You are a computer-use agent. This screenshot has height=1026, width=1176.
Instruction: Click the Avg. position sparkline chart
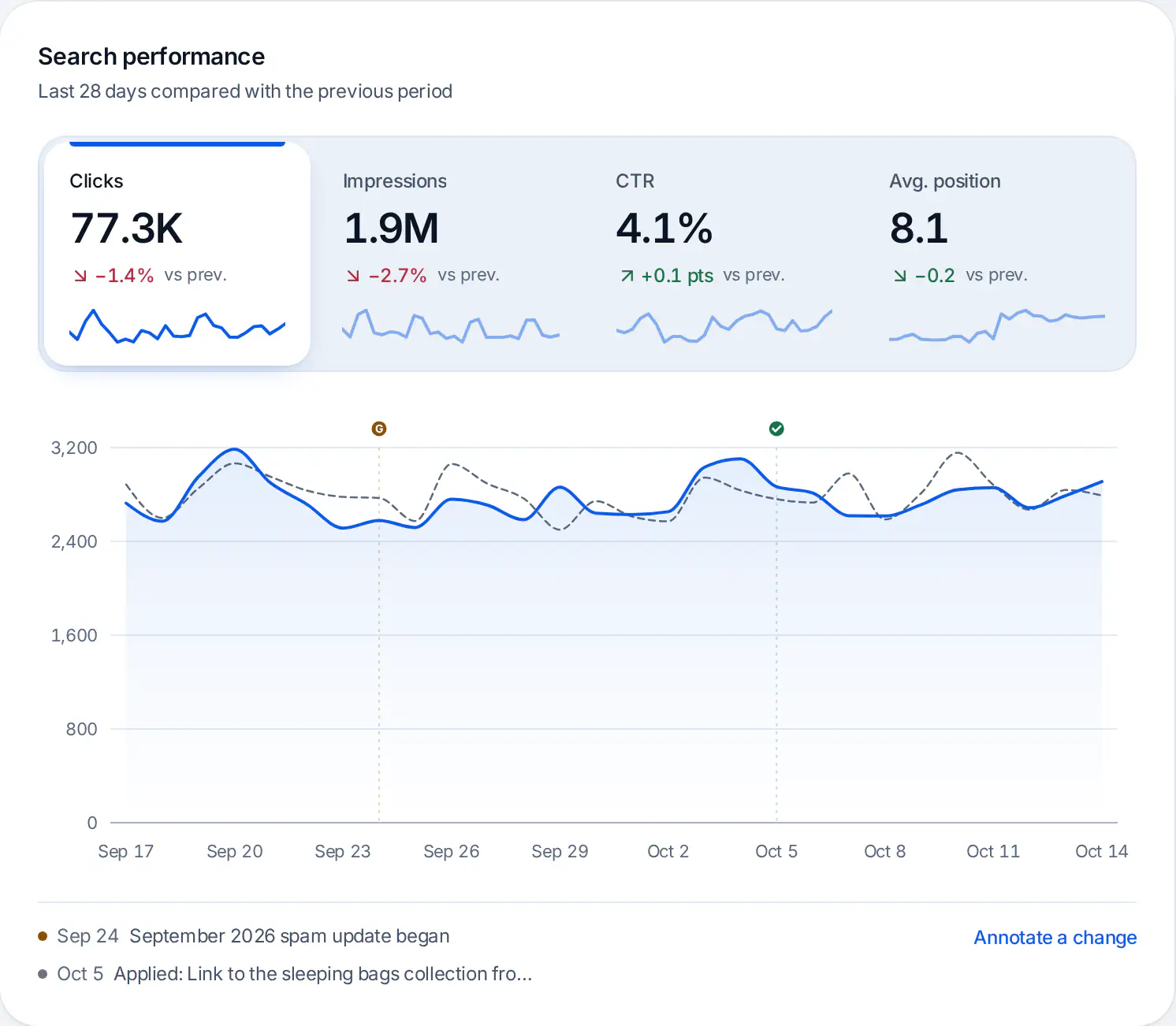pos(997,326)
